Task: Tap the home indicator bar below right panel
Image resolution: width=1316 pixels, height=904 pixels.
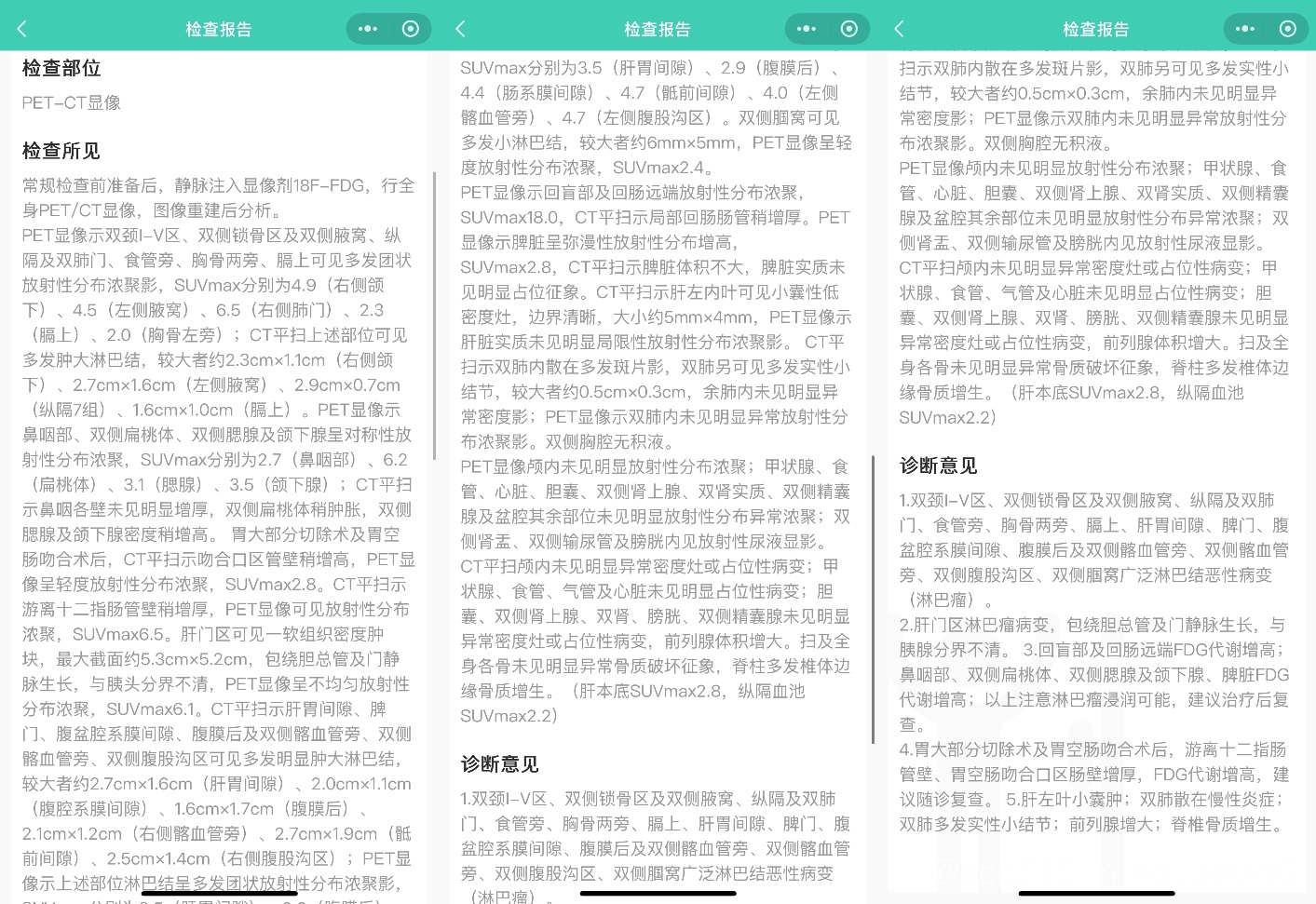Action: point(1096,893)
